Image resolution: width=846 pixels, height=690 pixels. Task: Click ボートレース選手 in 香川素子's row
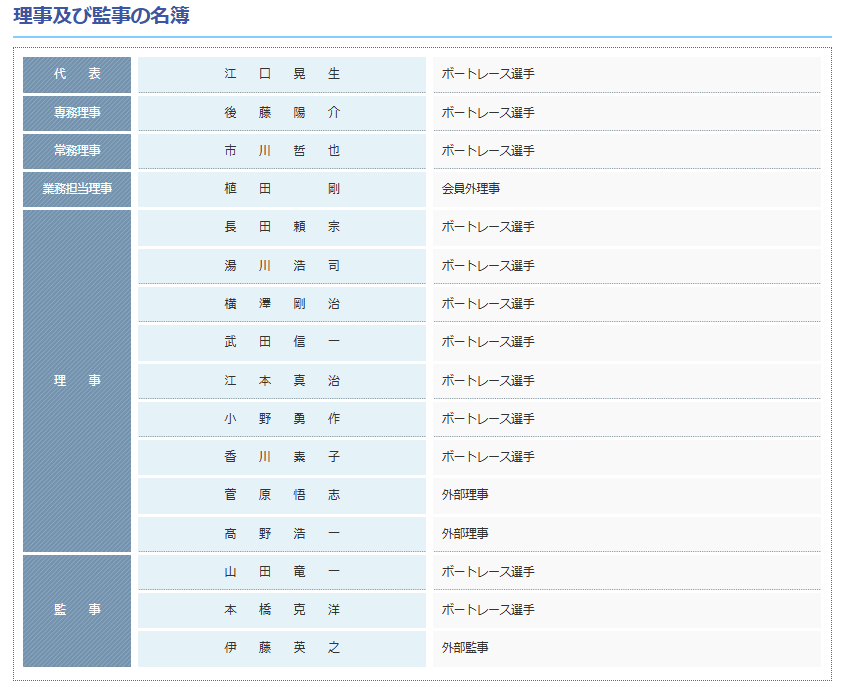point(488,457)
